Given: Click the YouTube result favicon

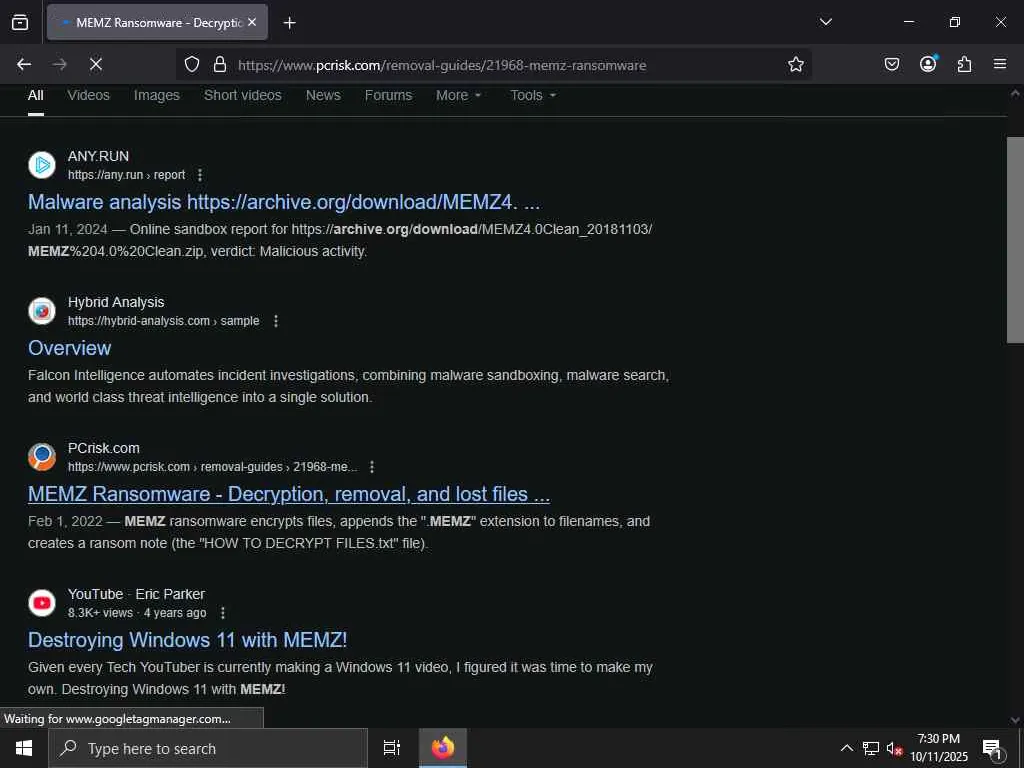Looking at the screenshot, I should click(x=42, y=603).
